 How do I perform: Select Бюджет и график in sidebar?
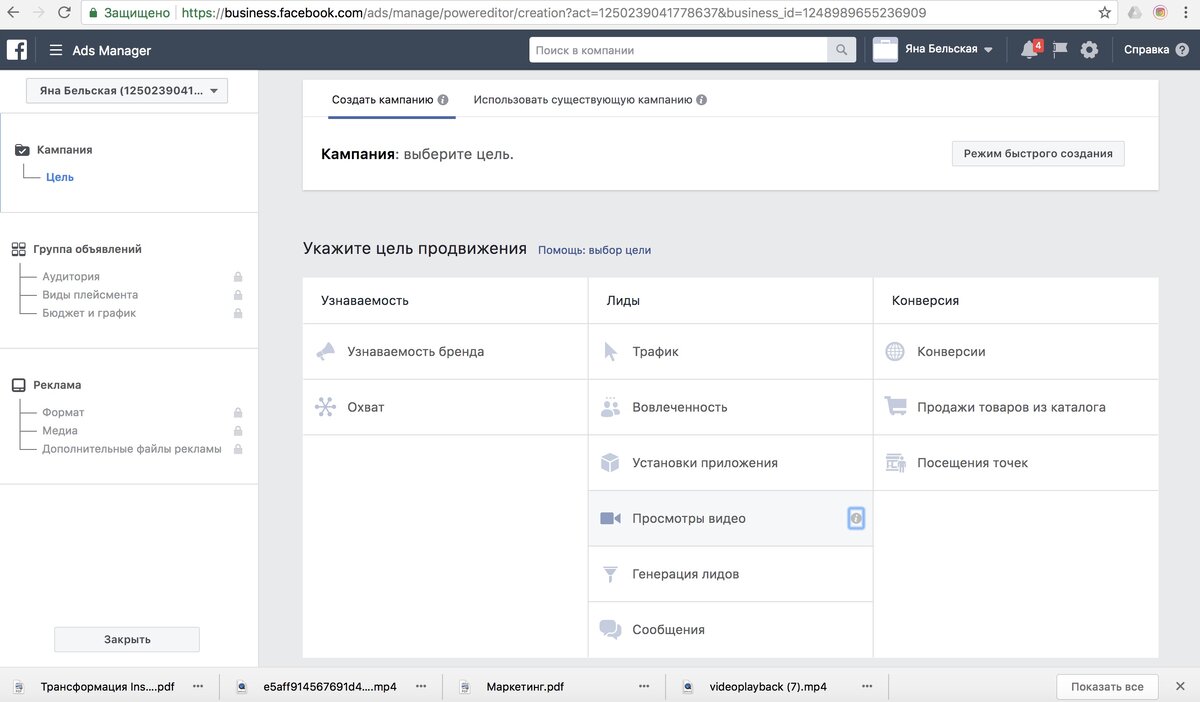point(89,313)
